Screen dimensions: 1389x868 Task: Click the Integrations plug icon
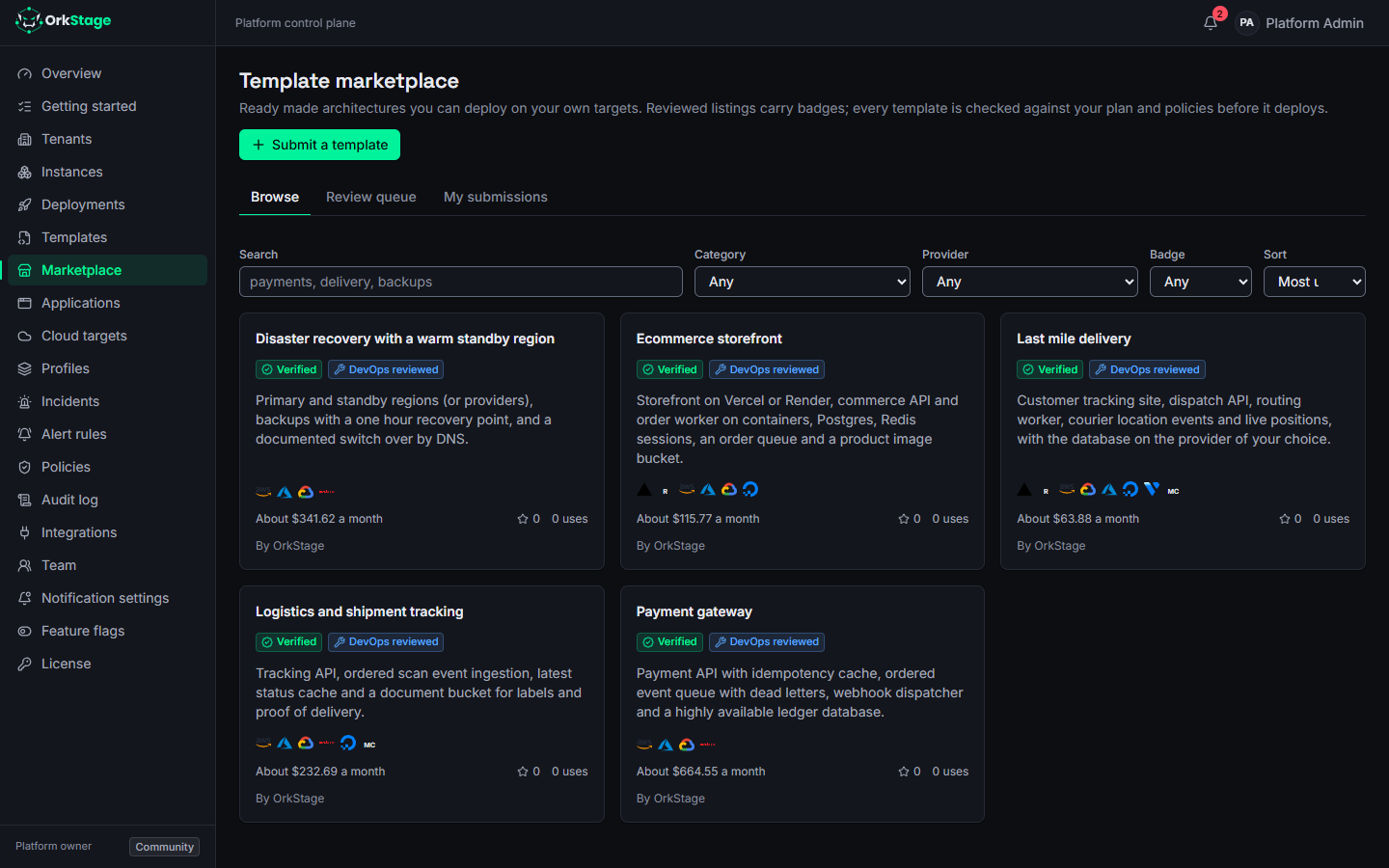click(25, 532)
